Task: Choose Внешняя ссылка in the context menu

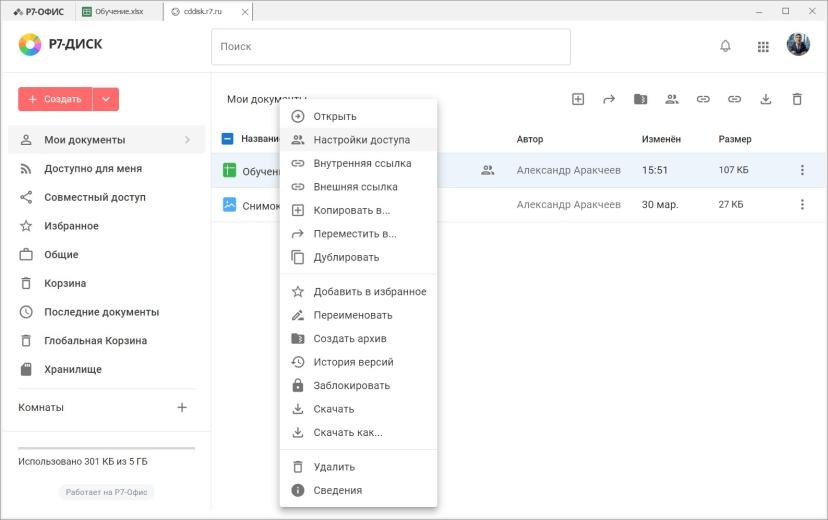Action: (x=359, y=187)
